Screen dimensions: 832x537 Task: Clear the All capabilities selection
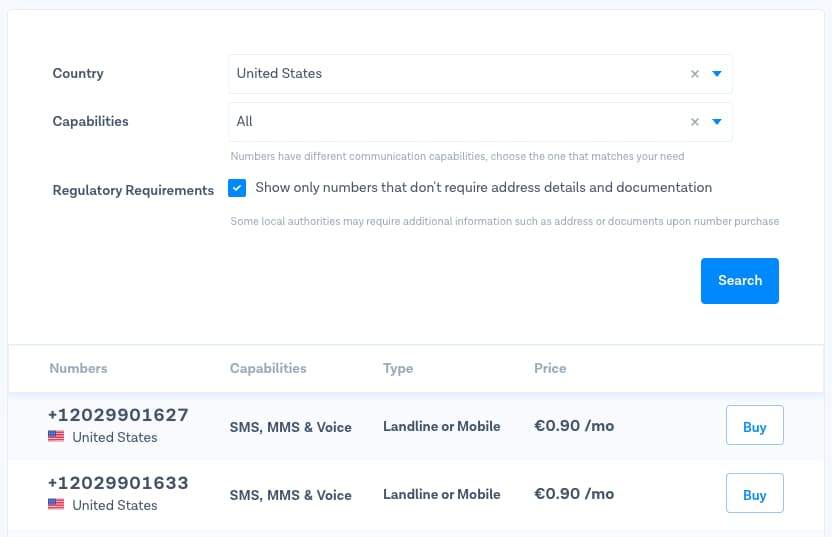695,122
